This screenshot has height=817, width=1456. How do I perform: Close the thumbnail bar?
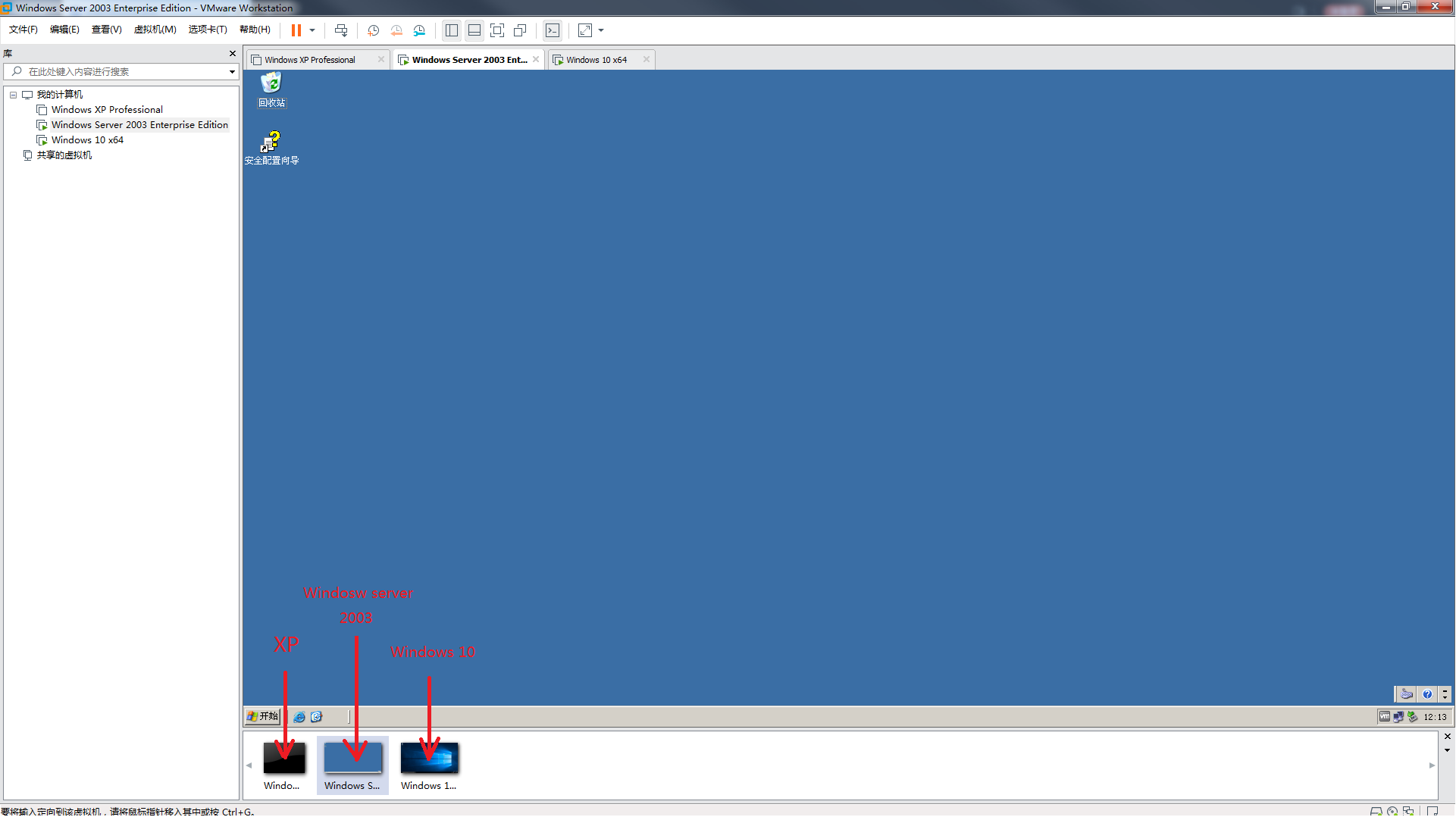pyautogui.click(x=1447, y=737)
